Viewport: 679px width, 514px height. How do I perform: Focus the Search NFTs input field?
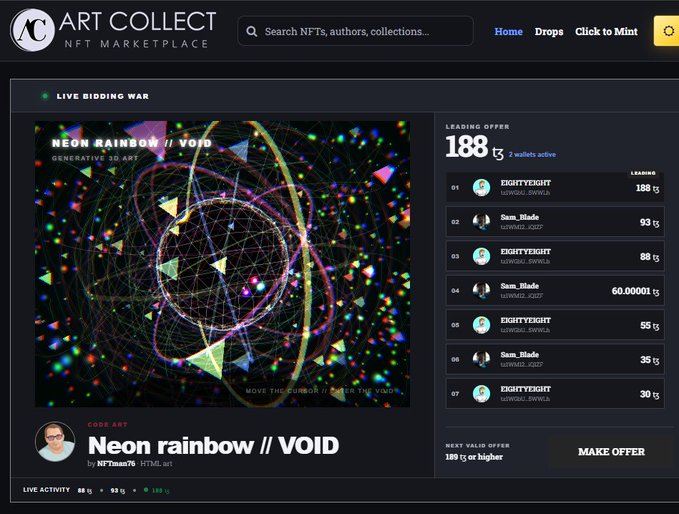[x=355, y=31]
